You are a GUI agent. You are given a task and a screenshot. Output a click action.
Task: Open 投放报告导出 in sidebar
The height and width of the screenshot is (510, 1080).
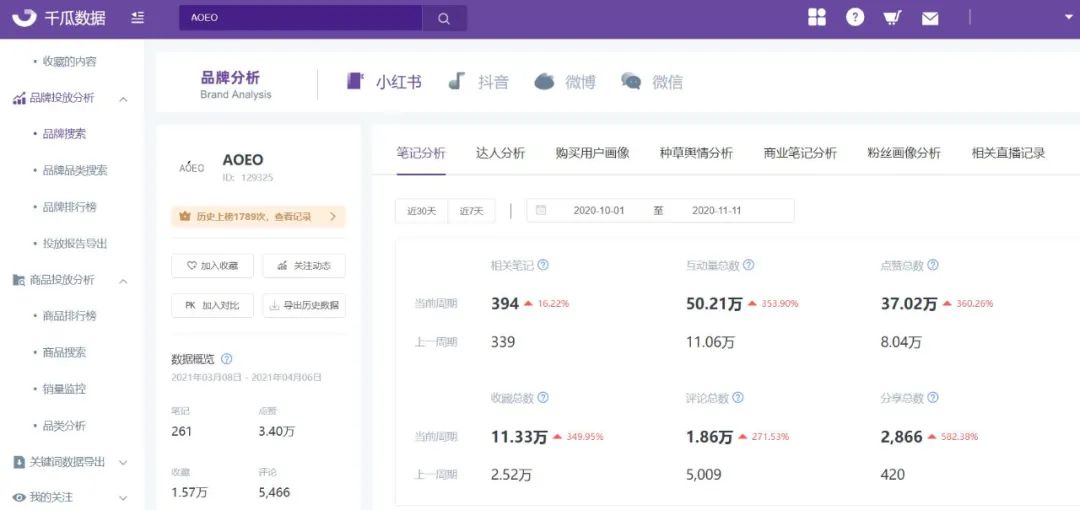(74, 243)
